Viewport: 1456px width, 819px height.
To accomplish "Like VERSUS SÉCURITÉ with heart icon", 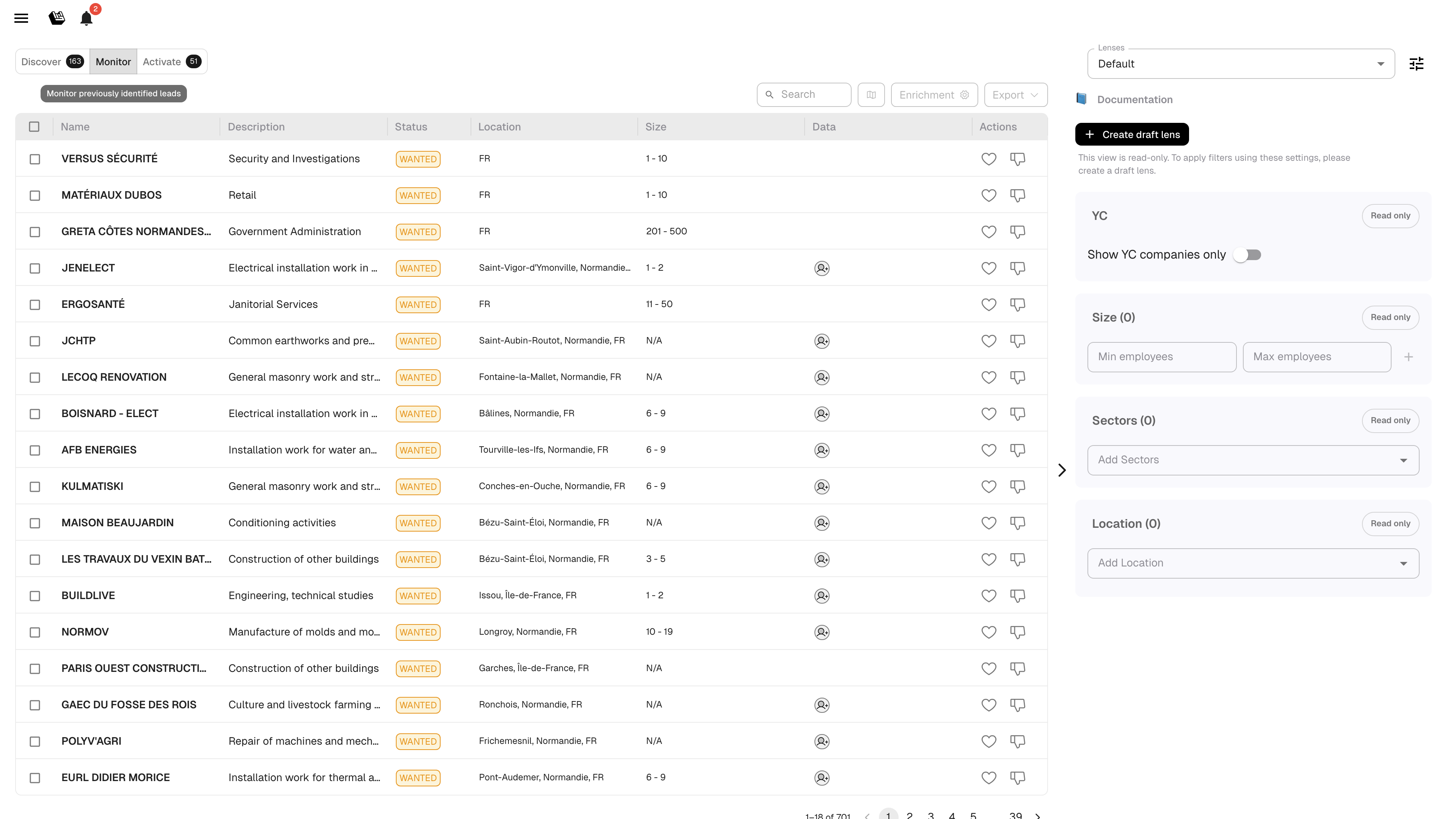I will coord(988,159).
